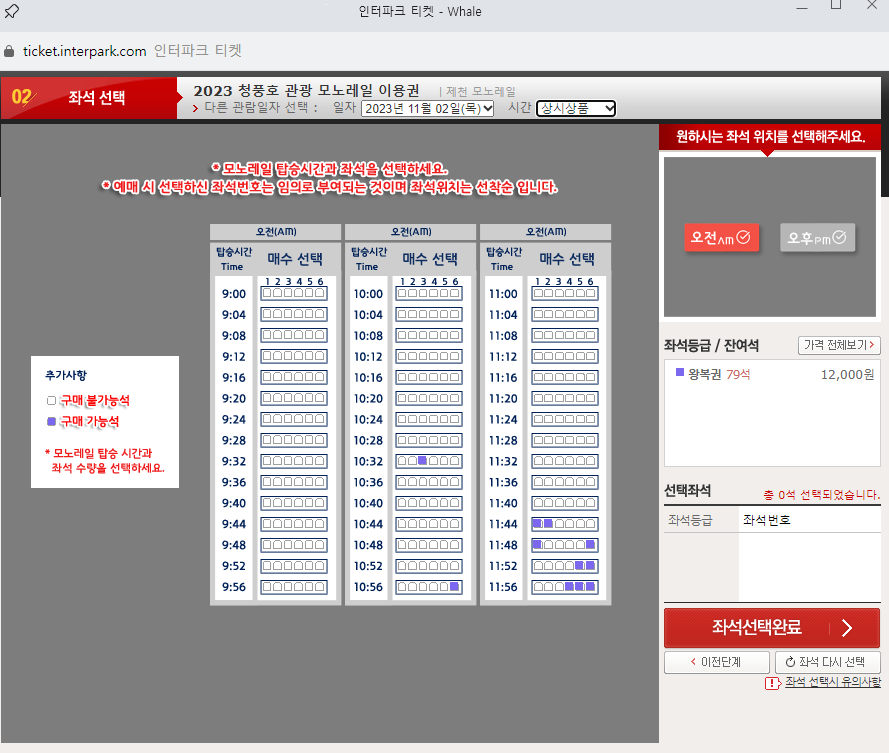Click the padlock site security icon

pyautogui.click(x=9, y=51)
